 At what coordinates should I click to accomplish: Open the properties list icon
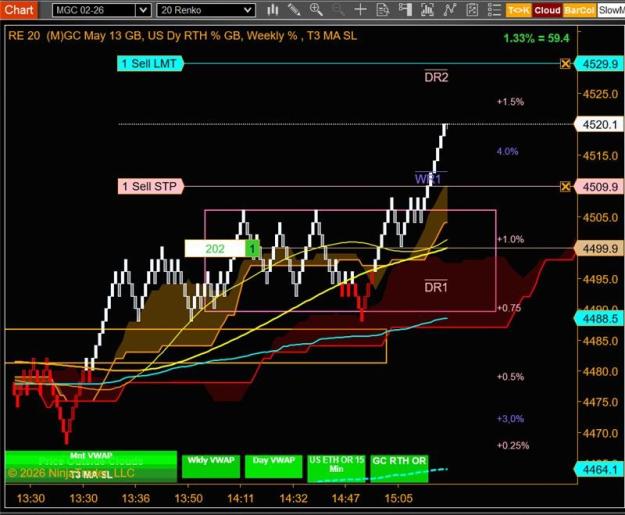(494, 10)
